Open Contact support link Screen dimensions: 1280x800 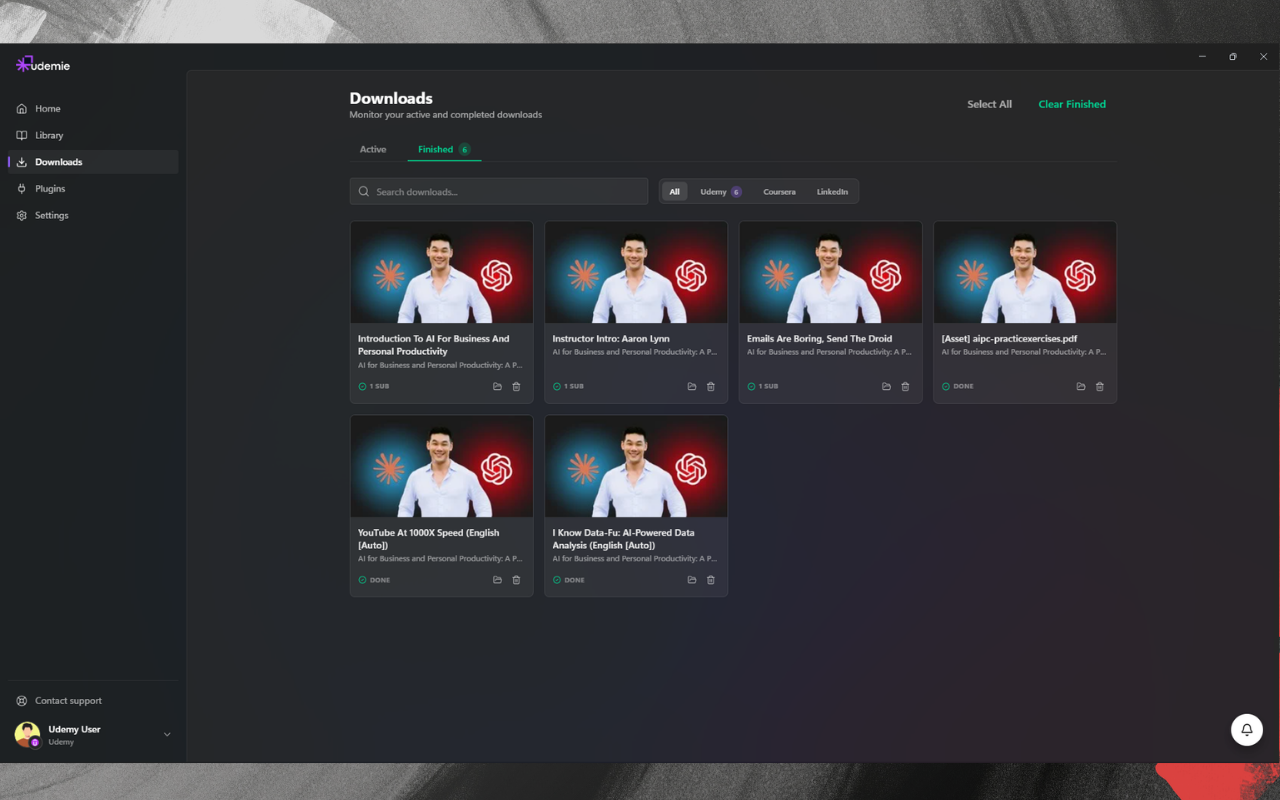pos(93,701)
